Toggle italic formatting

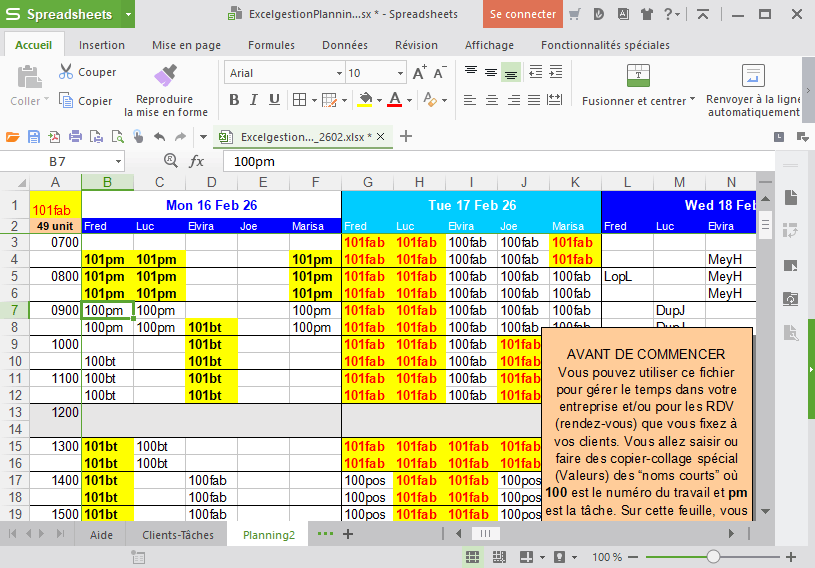tap(254, 100)
